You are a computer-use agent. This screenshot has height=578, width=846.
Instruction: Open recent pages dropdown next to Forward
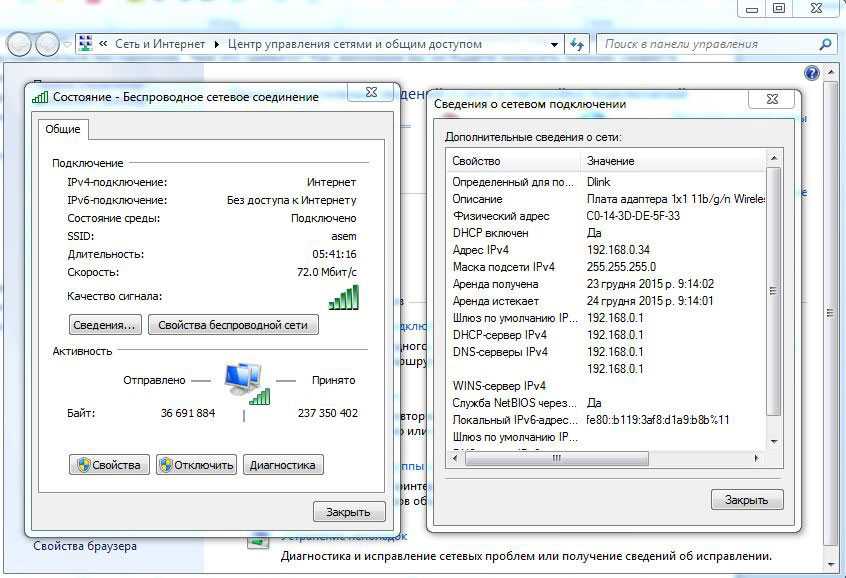(67, 44)
